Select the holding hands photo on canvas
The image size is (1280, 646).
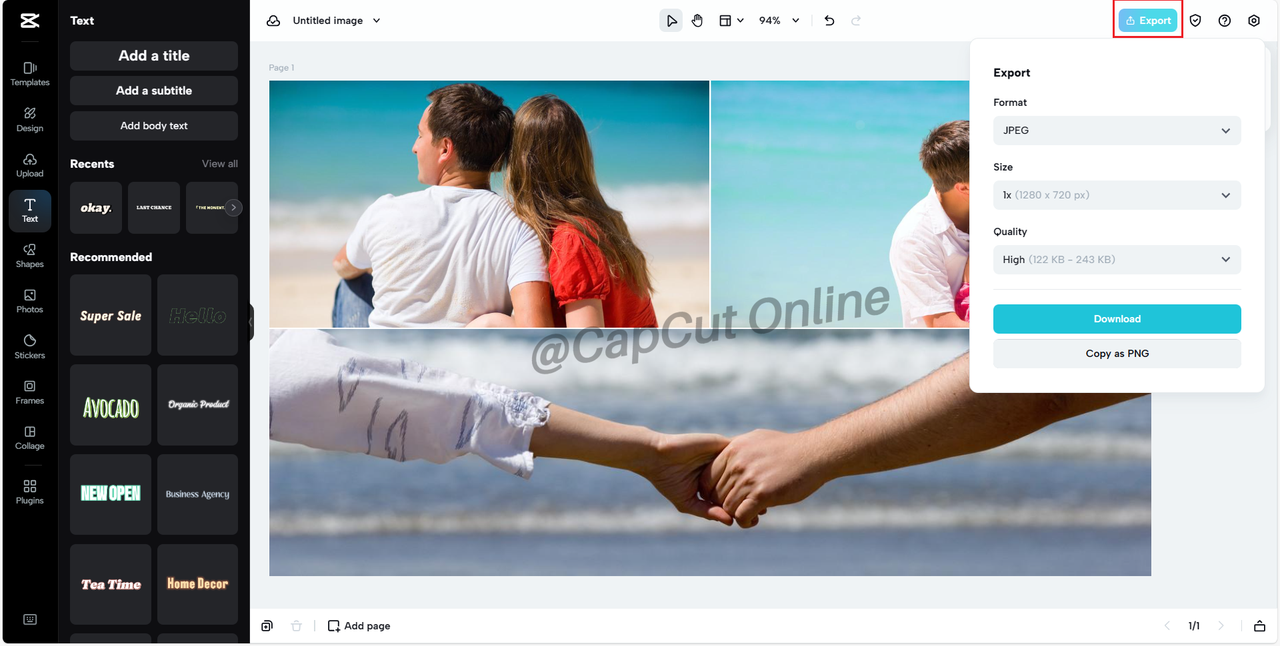coord(710,452)
